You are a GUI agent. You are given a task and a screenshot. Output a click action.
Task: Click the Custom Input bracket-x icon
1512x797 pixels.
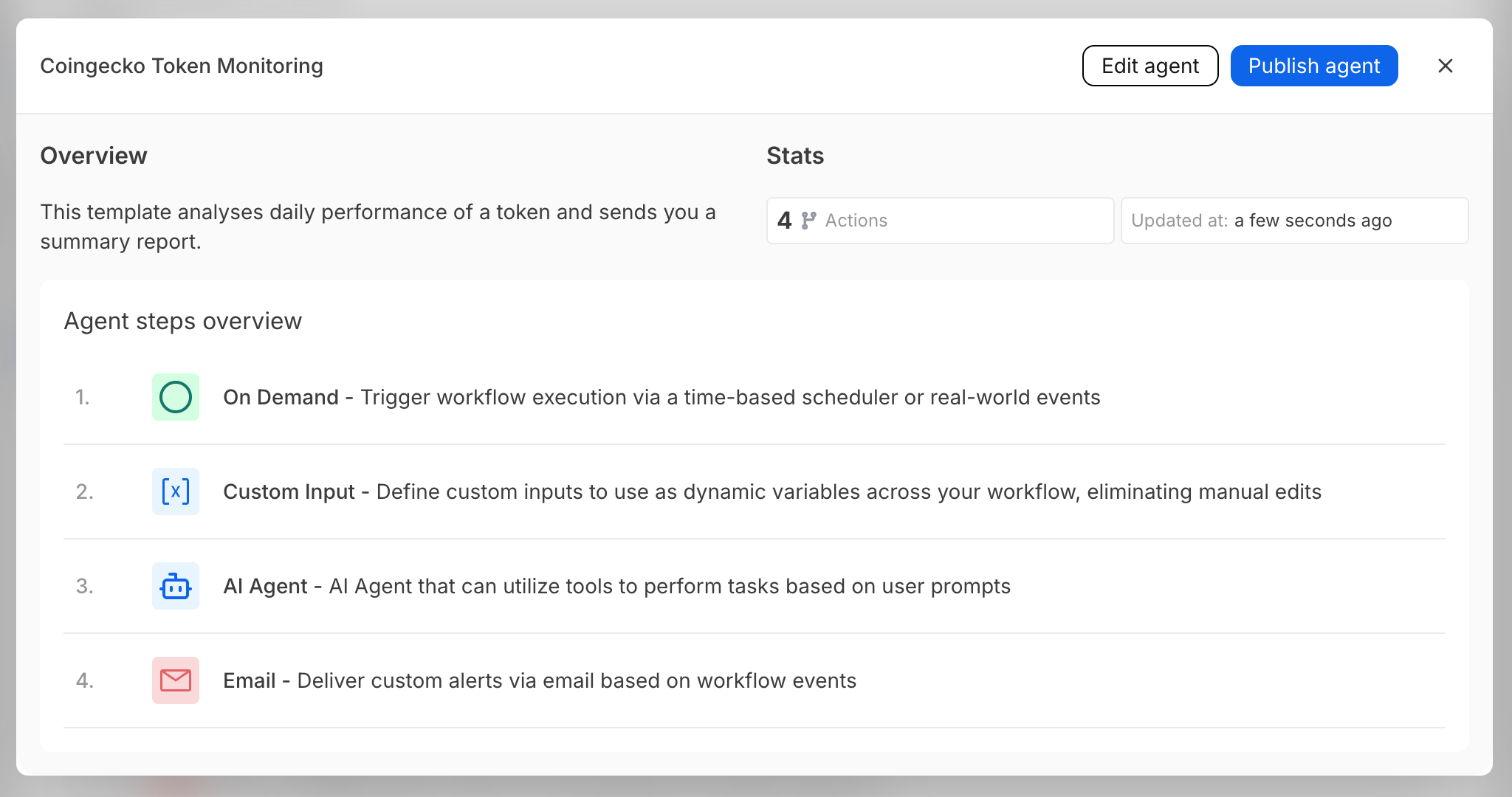tap(176, 491)
